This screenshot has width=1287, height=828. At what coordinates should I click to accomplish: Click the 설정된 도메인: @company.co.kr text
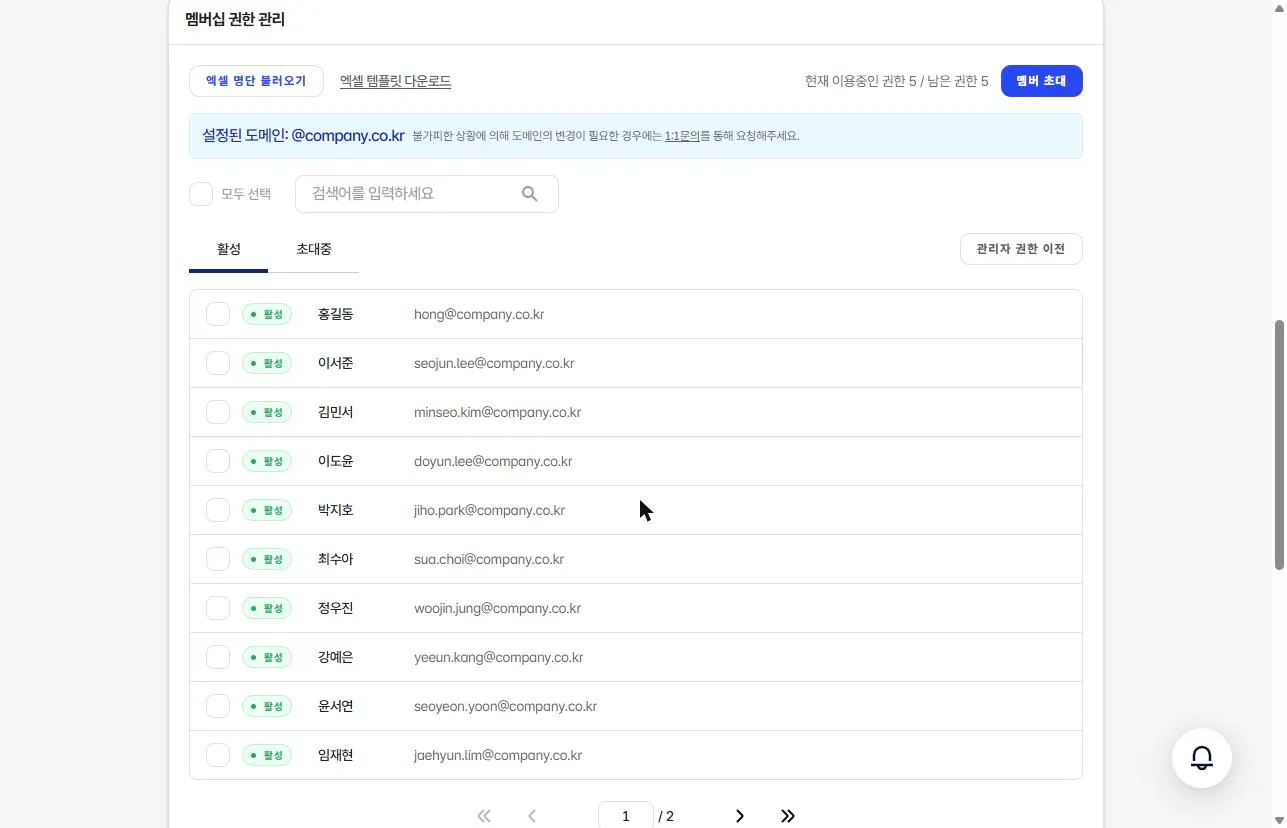click(303, 136)
